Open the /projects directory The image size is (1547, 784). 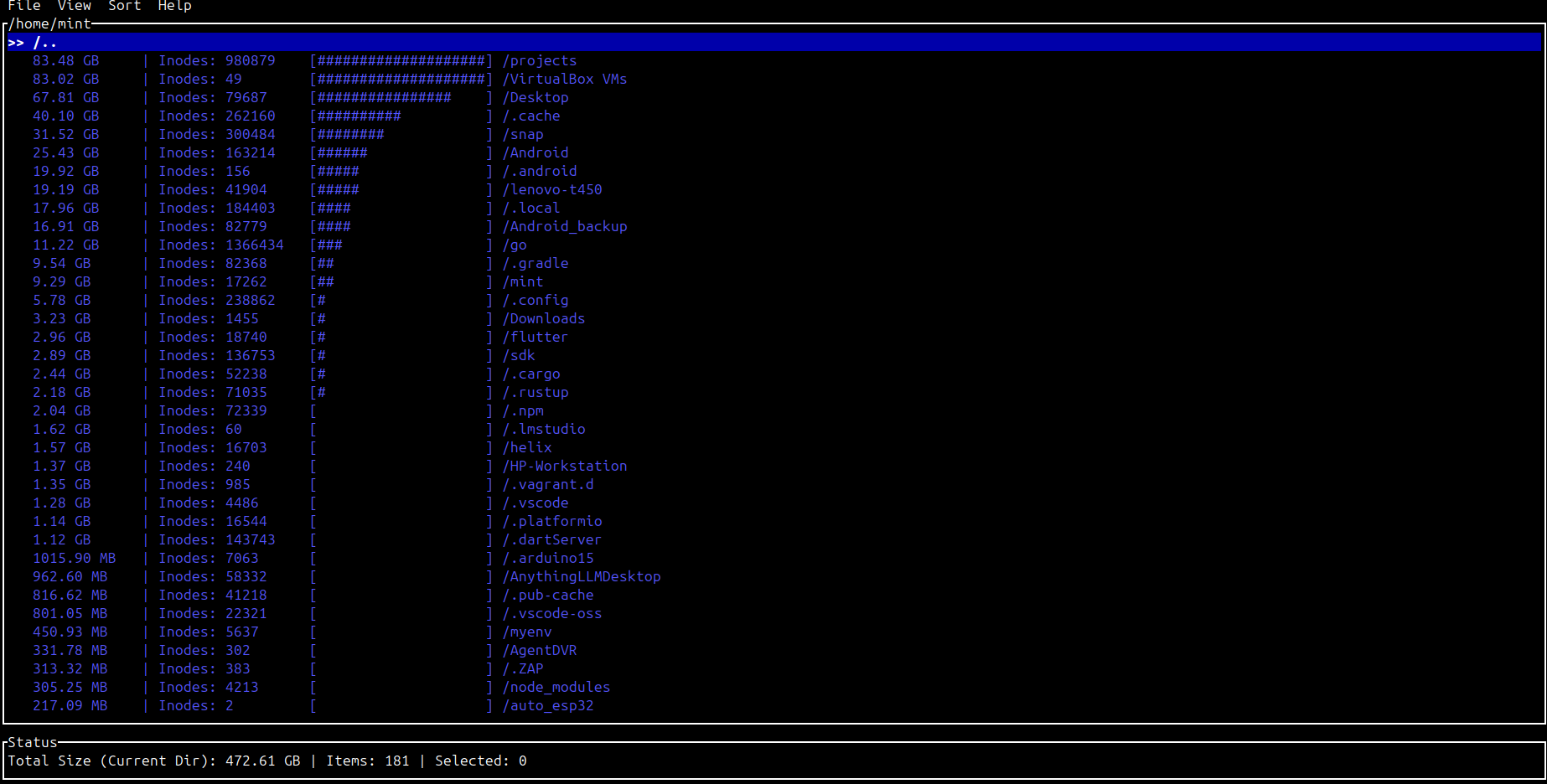[541, 60]
